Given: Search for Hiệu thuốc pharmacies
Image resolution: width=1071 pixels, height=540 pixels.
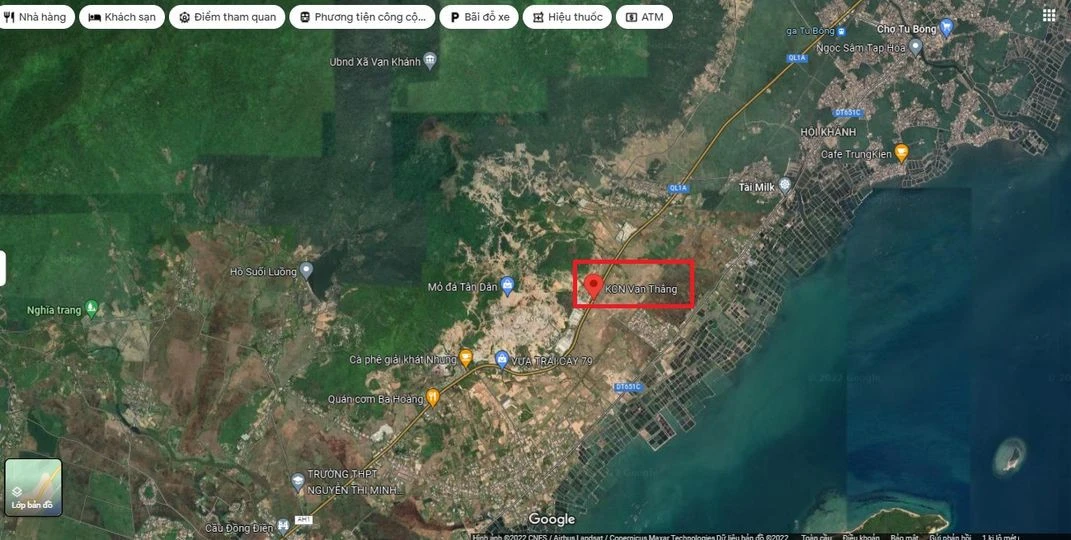Looking at the screenshot, I should click(567, 17).
